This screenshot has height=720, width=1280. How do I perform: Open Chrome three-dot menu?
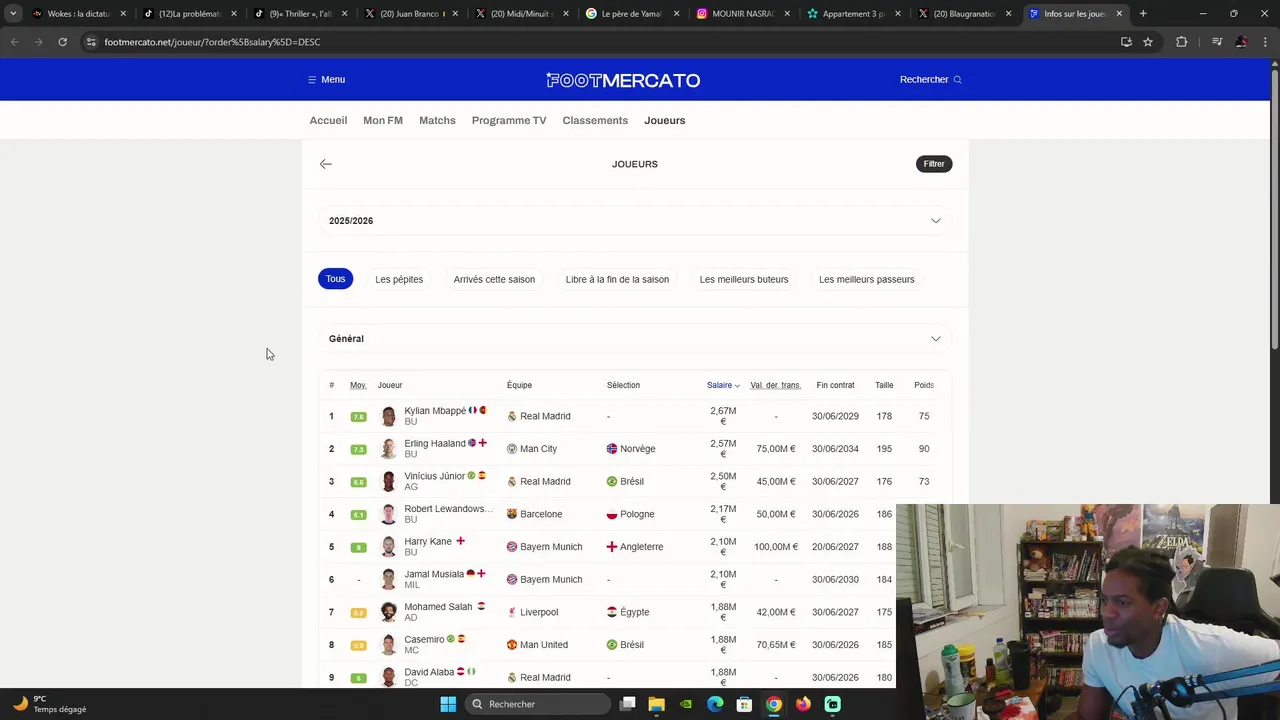point(1265,42)
